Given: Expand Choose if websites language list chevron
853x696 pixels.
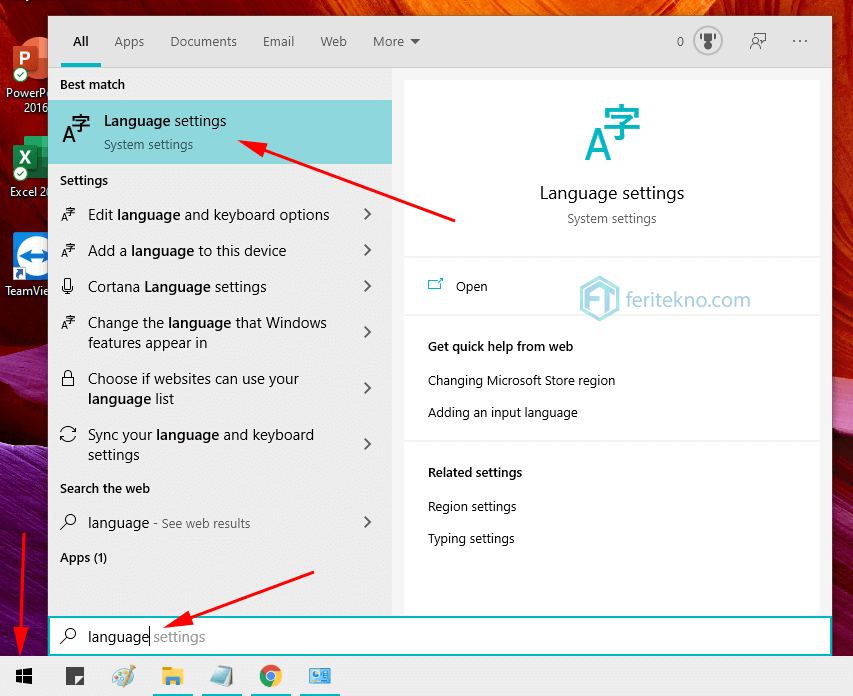Looking at the screenshot, I should 367,388.
